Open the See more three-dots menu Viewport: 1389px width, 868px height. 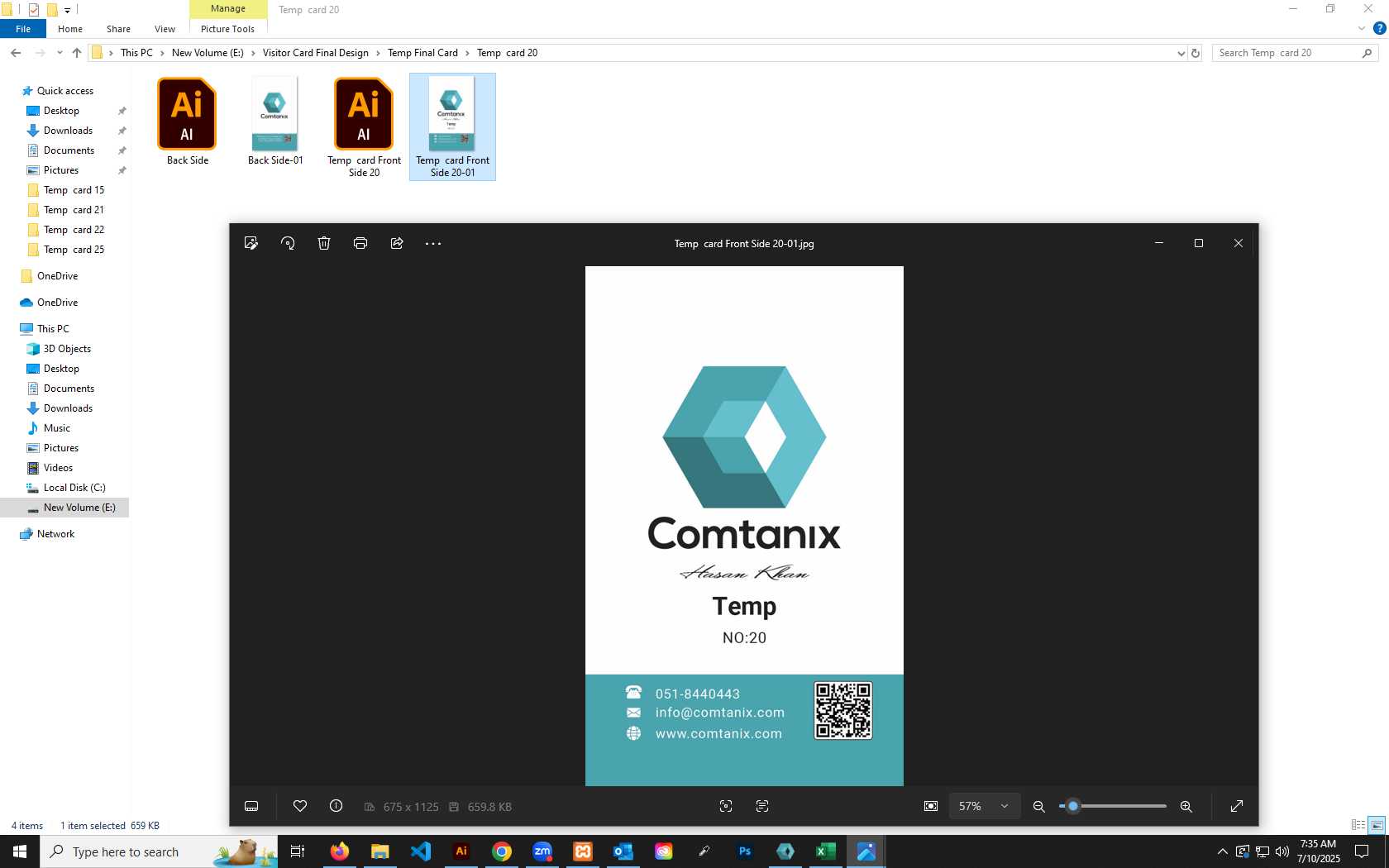(x=433, y=244)
